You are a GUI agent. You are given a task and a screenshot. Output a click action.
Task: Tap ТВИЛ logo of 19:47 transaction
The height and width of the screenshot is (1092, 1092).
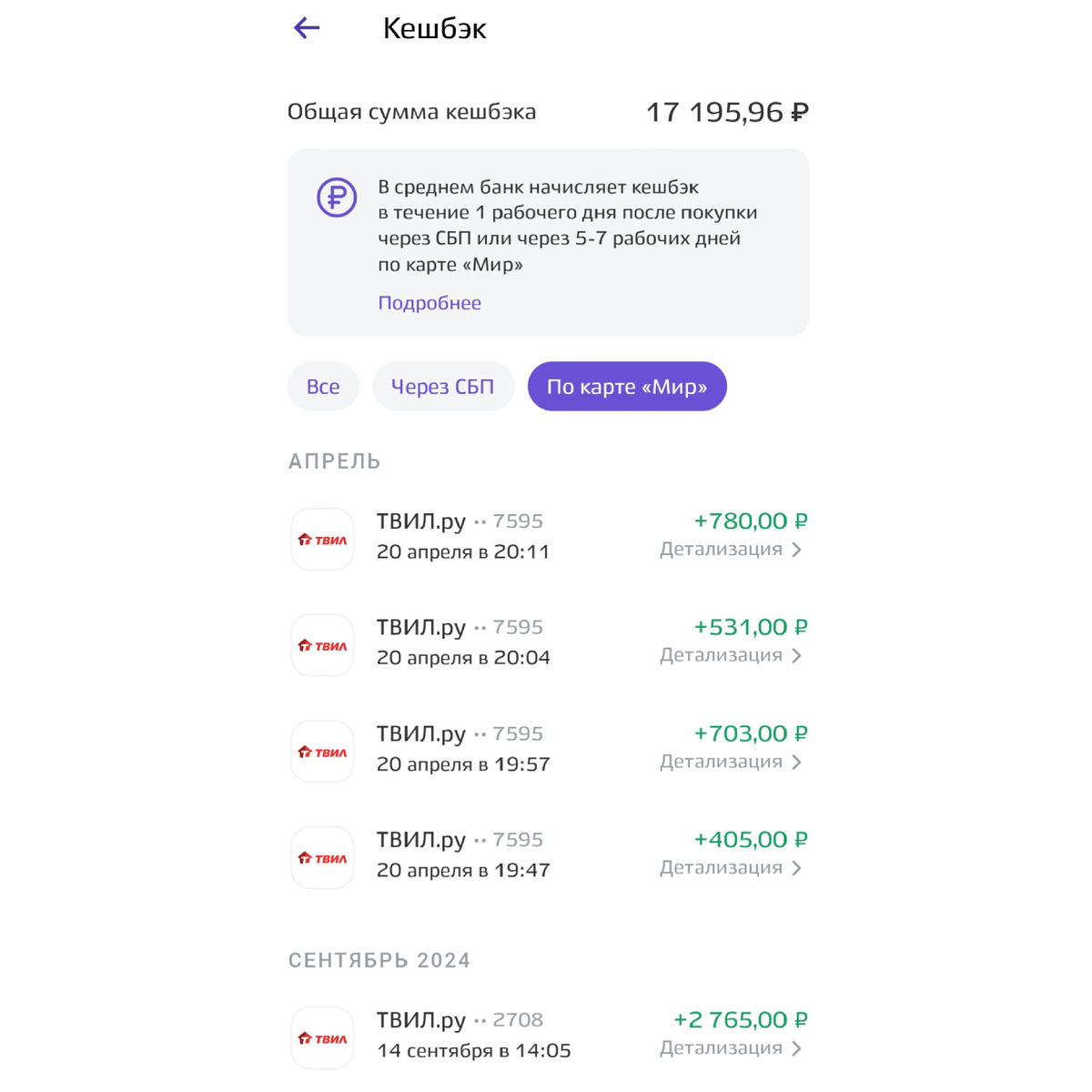pos(322,858)
